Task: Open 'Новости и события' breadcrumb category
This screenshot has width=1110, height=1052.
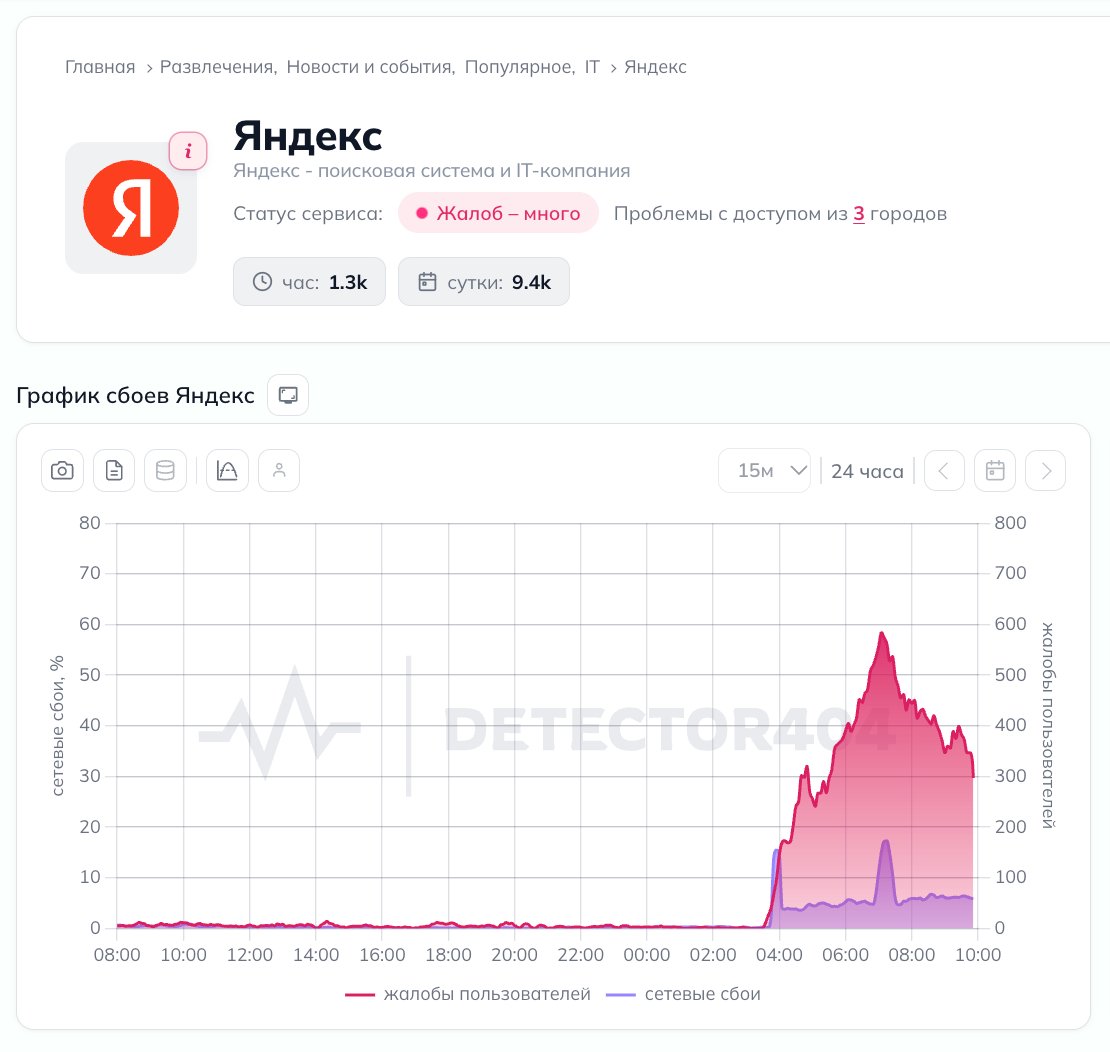Action: tap(369, 67)
